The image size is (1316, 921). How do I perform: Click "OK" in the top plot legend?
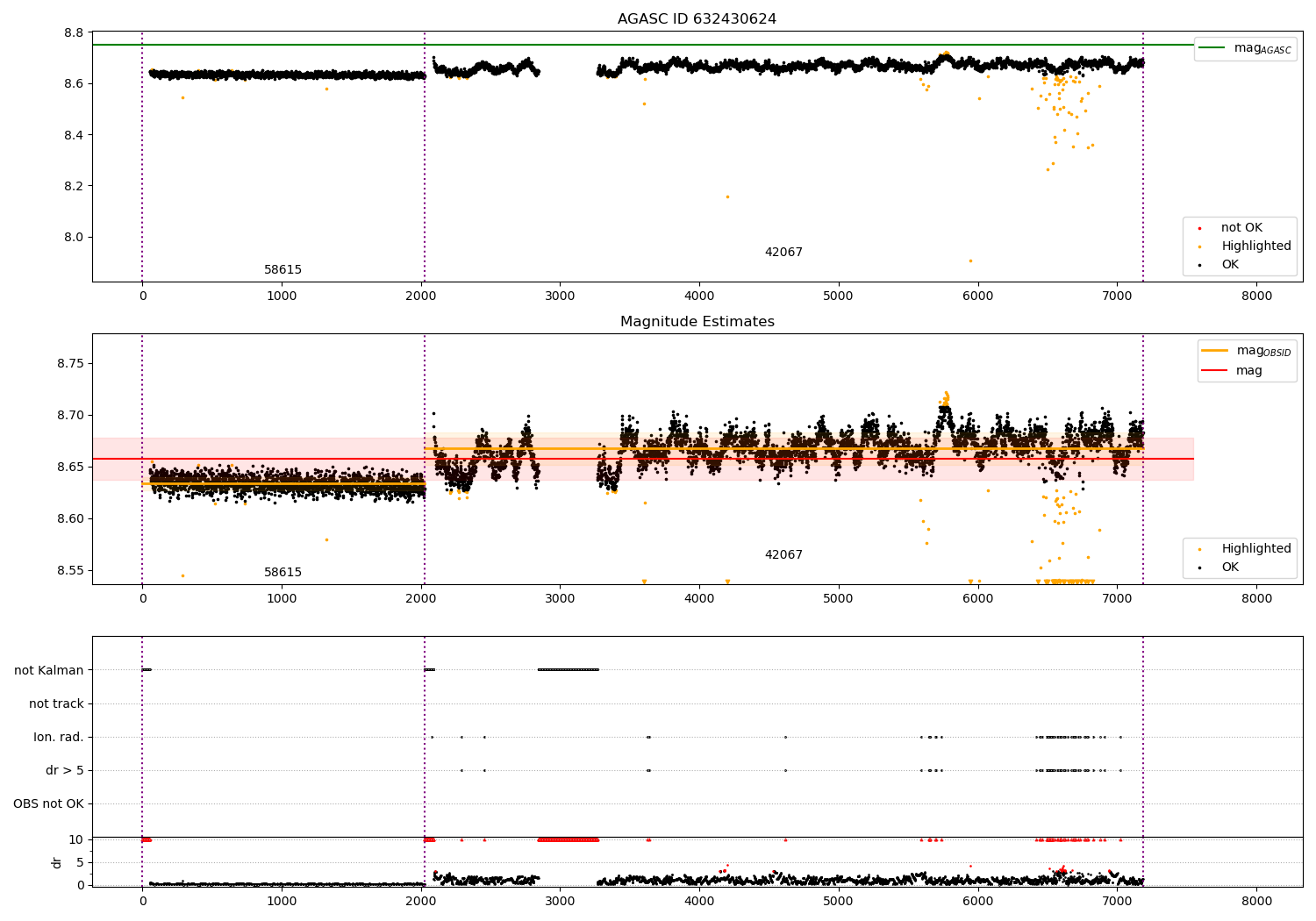pos(1230,264)
